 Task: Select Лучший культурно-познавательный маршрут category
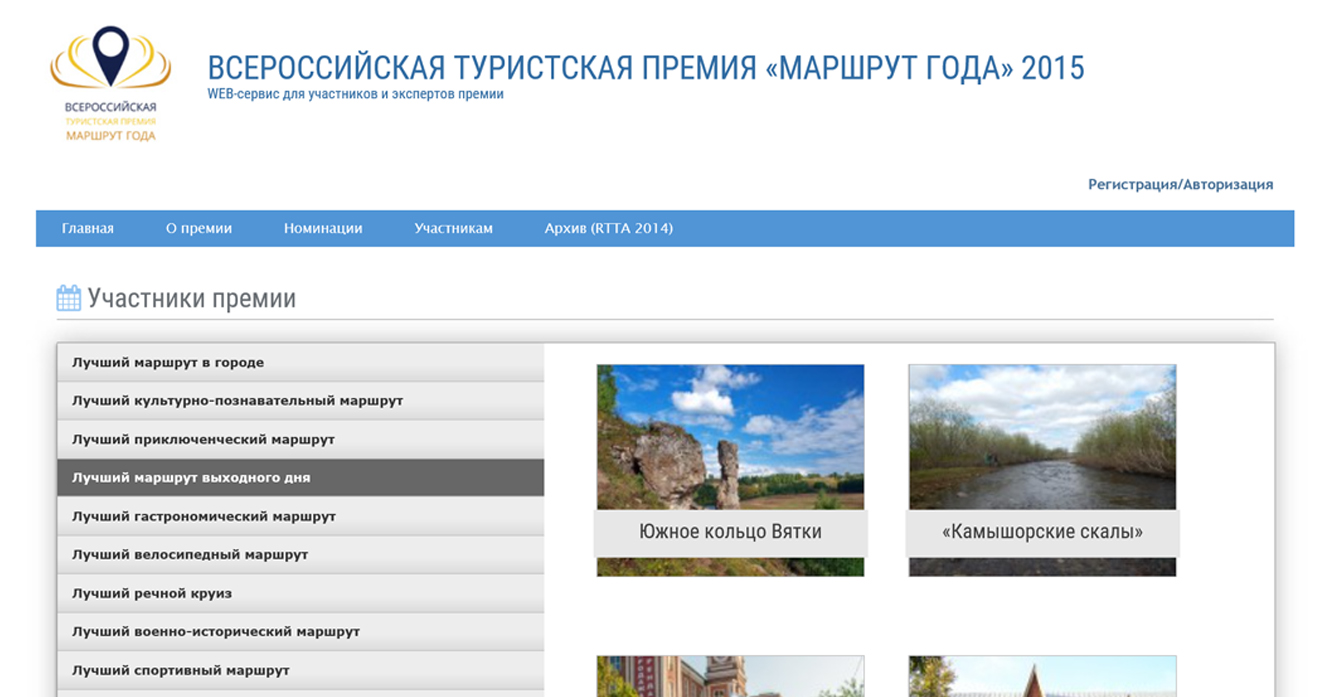301,401
